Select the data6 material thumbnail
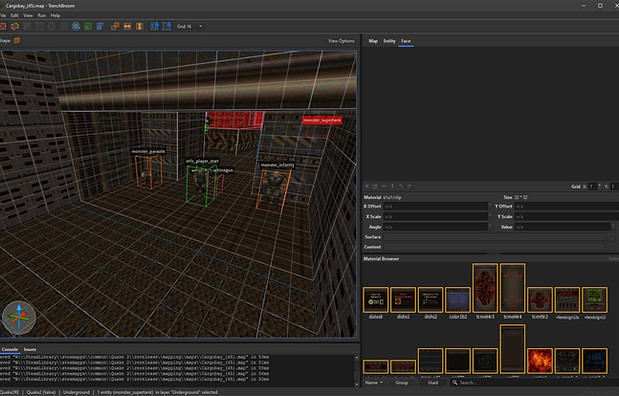619x396 pixels. (376, 300)
